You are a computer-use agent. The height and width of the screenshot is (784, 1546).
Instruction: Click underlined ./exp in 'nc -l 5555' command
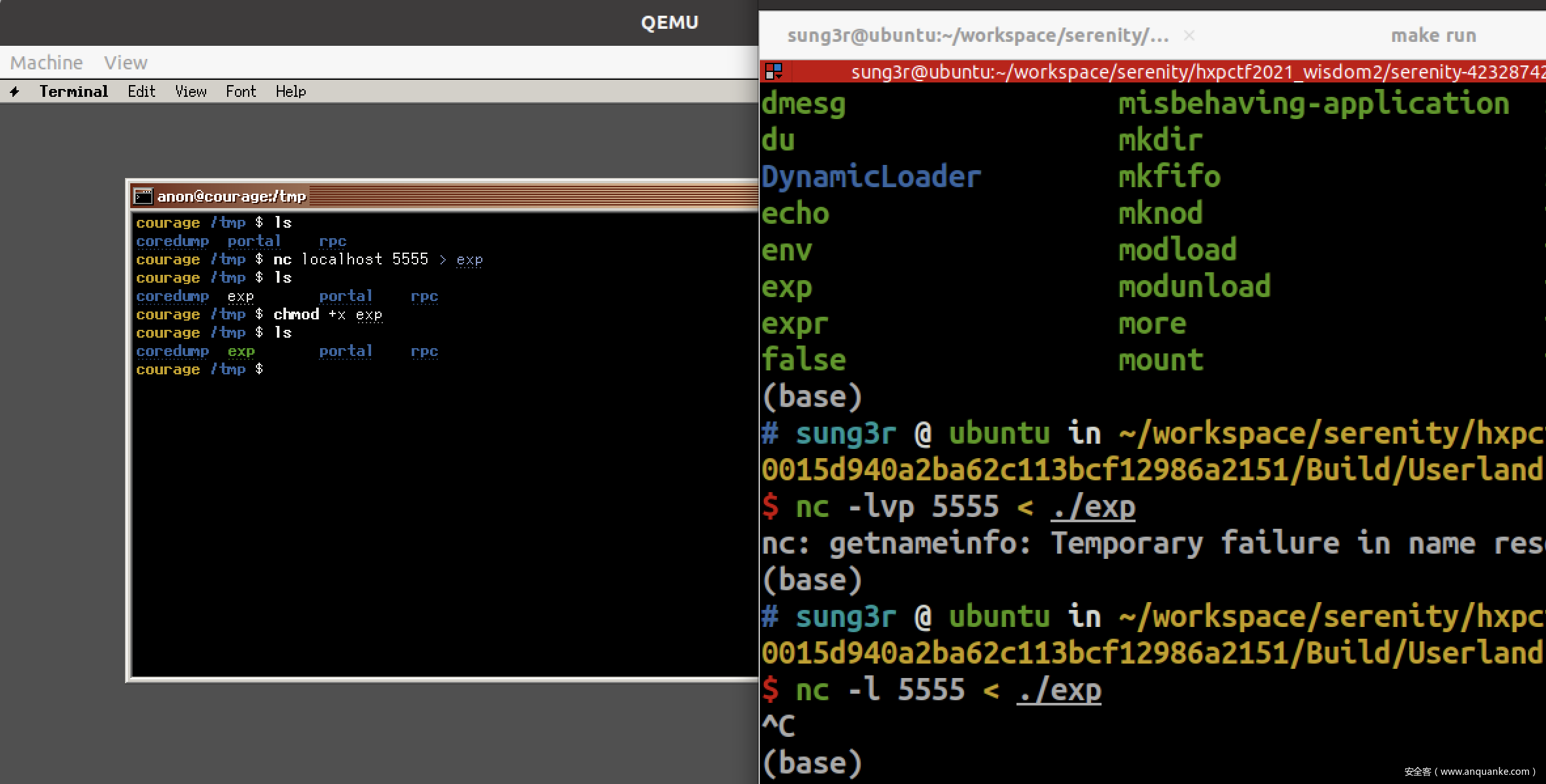click(1058, 690)
